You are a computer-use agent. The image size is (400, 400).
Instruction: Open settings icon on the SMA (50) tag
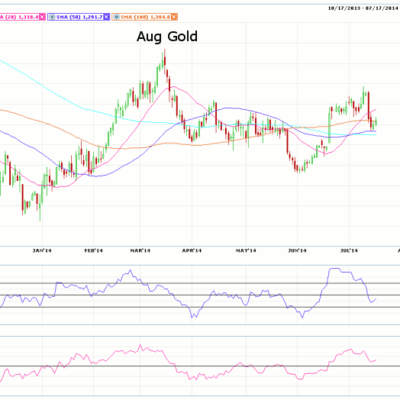(52, 17)
